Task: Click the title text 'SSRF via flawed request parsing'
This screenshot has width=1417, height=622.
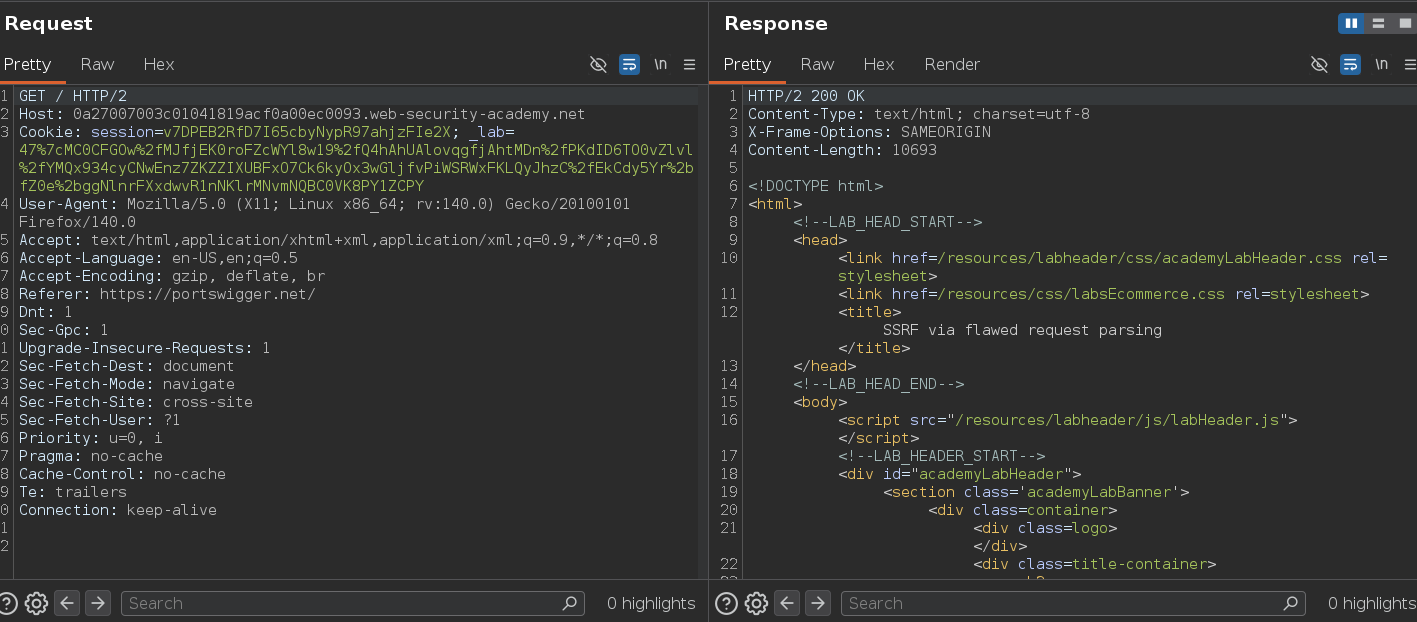Action: click(1022, 330)
